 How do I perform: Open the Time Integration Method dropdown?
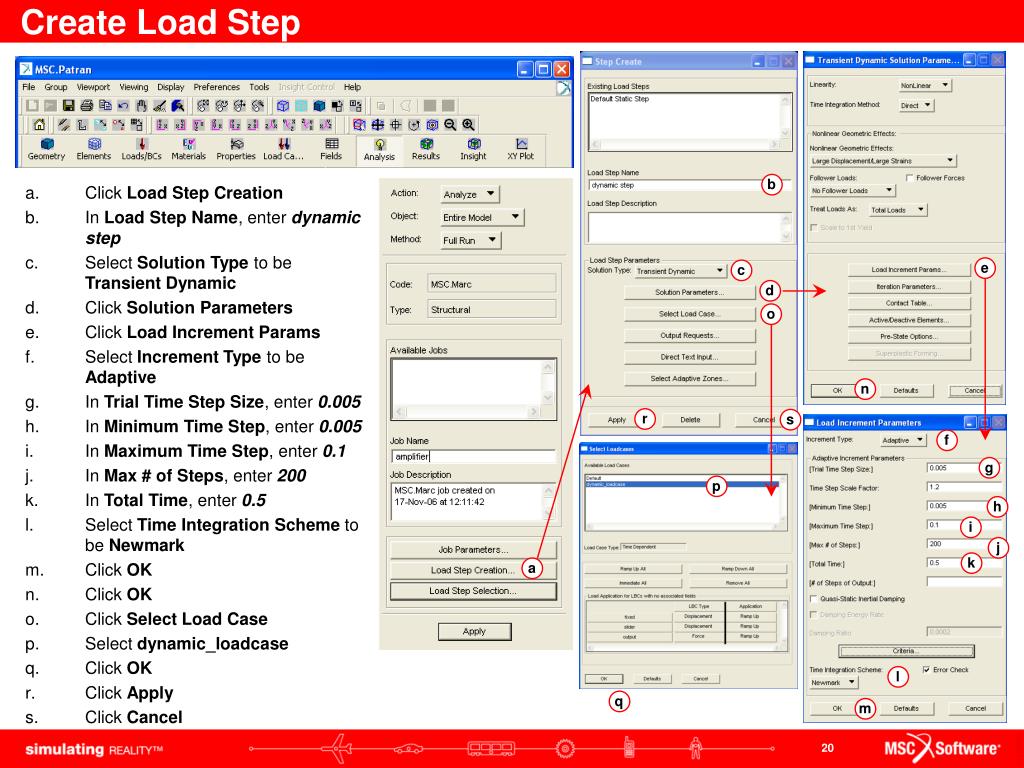click(x=916, y=105)
